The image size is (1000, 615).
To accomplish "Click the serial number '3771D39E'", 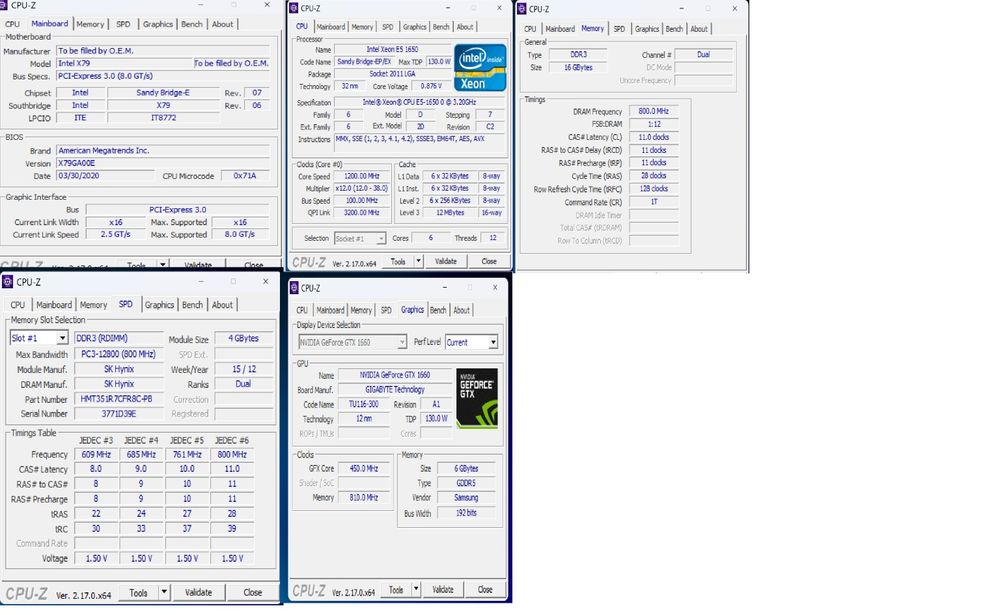I will point(119,413).
